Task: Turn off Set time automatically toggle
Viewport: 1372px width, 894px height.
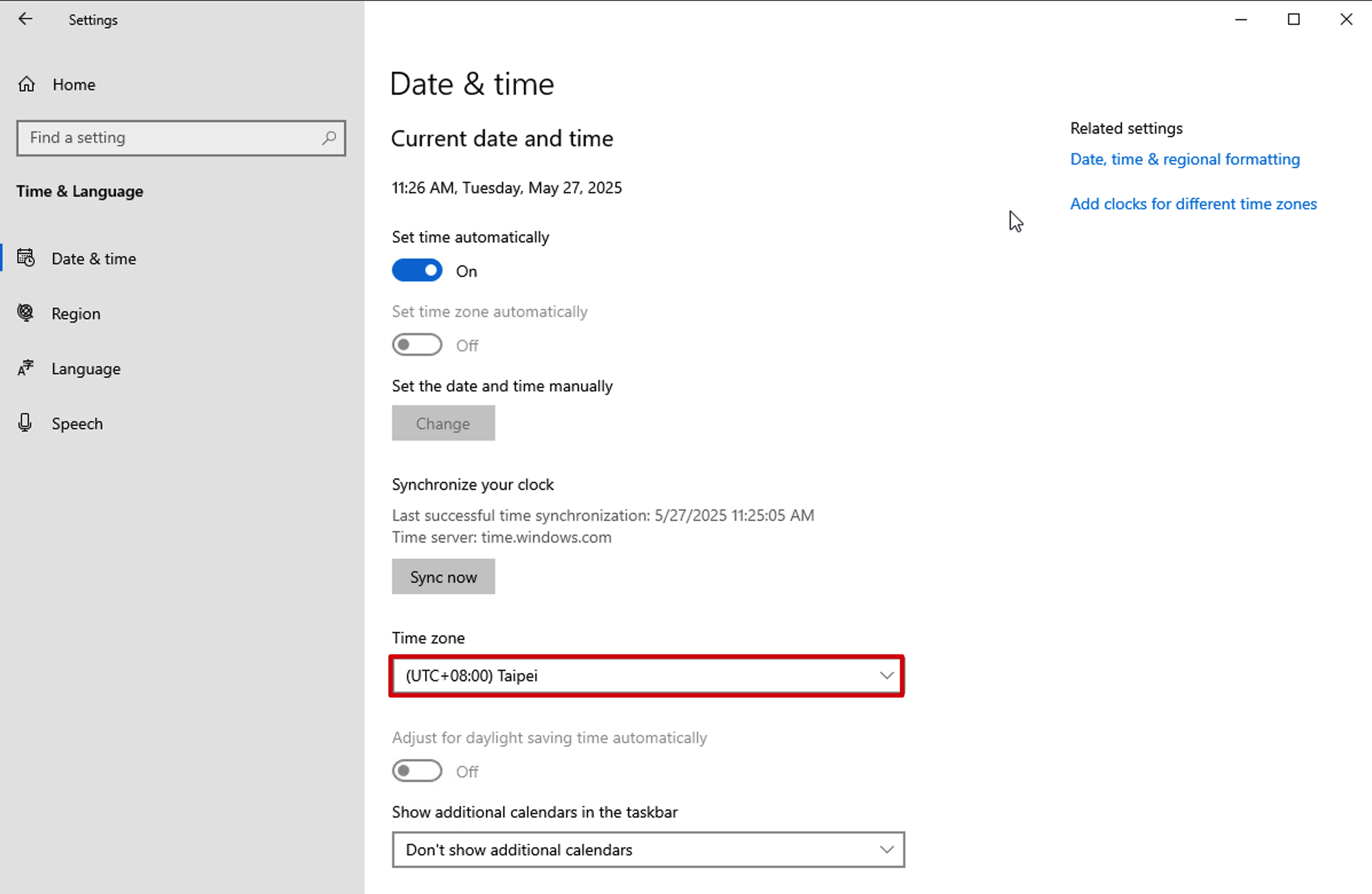Action: point(417,270)
